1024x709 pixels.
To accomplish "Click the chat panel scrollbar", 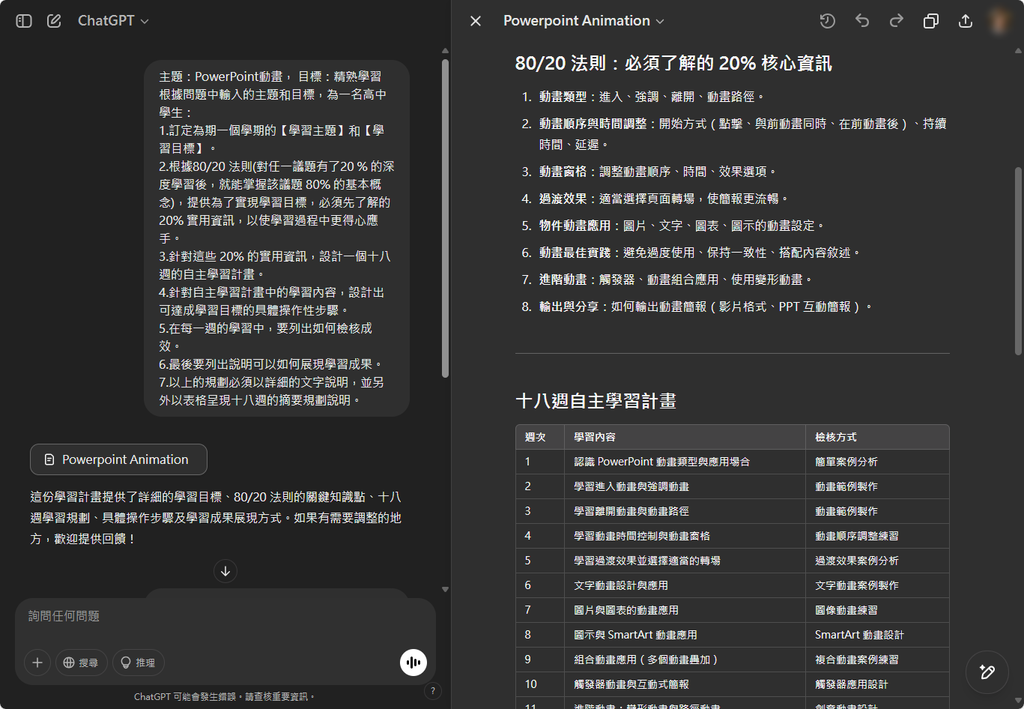I will (x=445, y=219).
